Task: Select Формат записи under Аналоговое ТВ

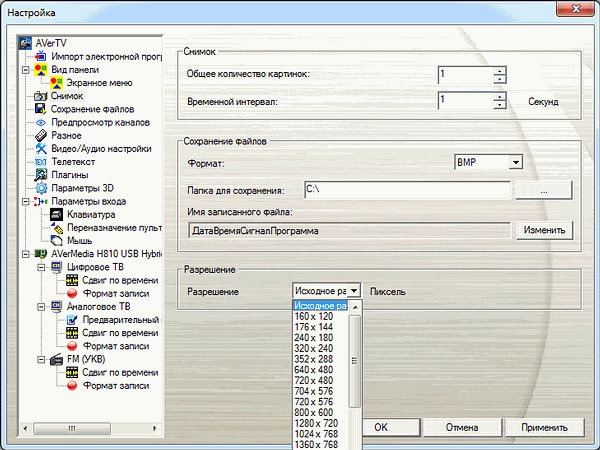Action: click(x=116, y=346)
